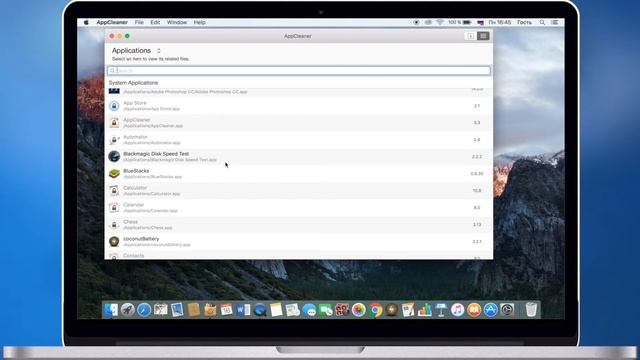Open the Window menu
The image size is (640, 360).
click(177, 22)
